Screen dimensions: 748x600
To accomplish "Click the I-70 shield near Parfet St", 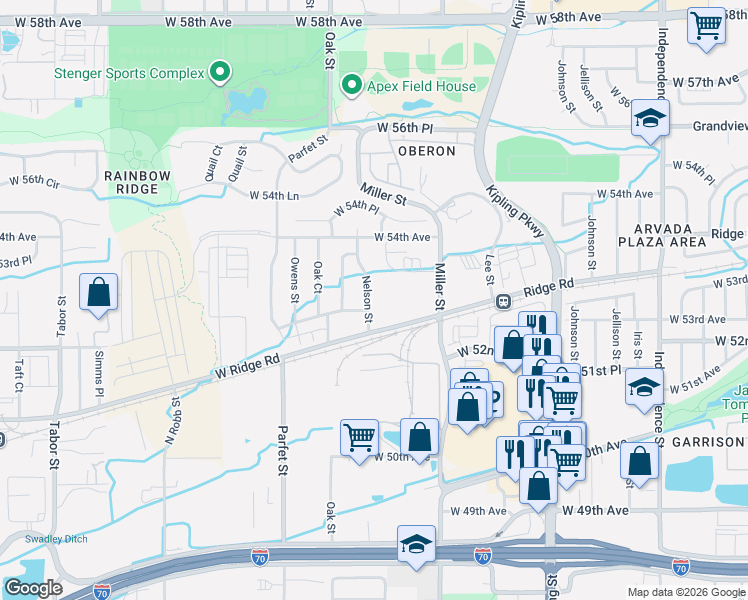I will (x=260, y=557).
